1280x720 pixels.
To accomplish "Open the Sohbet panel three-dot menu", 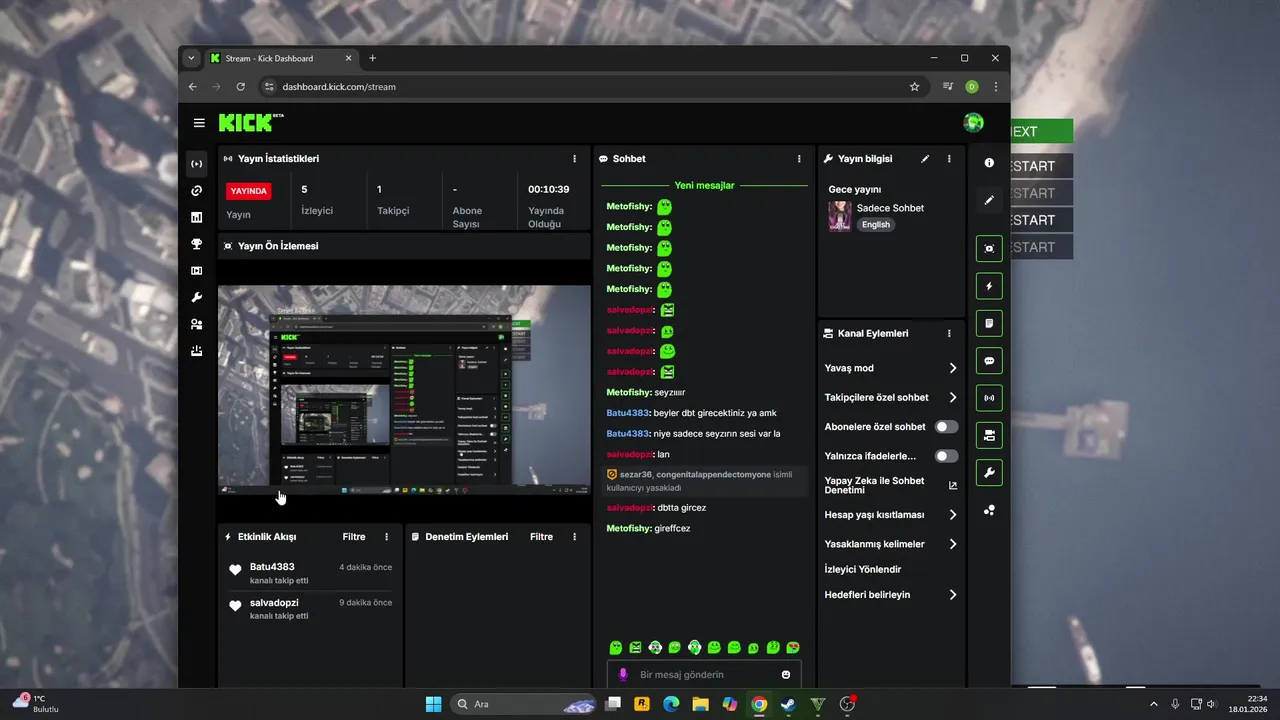I will click(x=799, y=159).
